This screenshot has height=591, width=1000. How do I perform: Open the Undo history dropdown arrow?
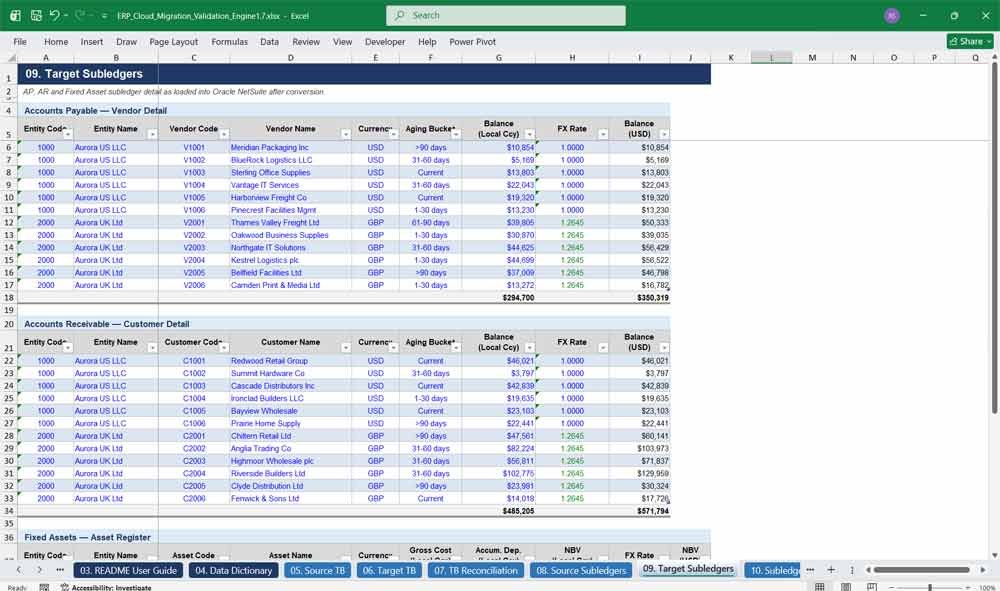pyautogui.click(x=66, y=16)
